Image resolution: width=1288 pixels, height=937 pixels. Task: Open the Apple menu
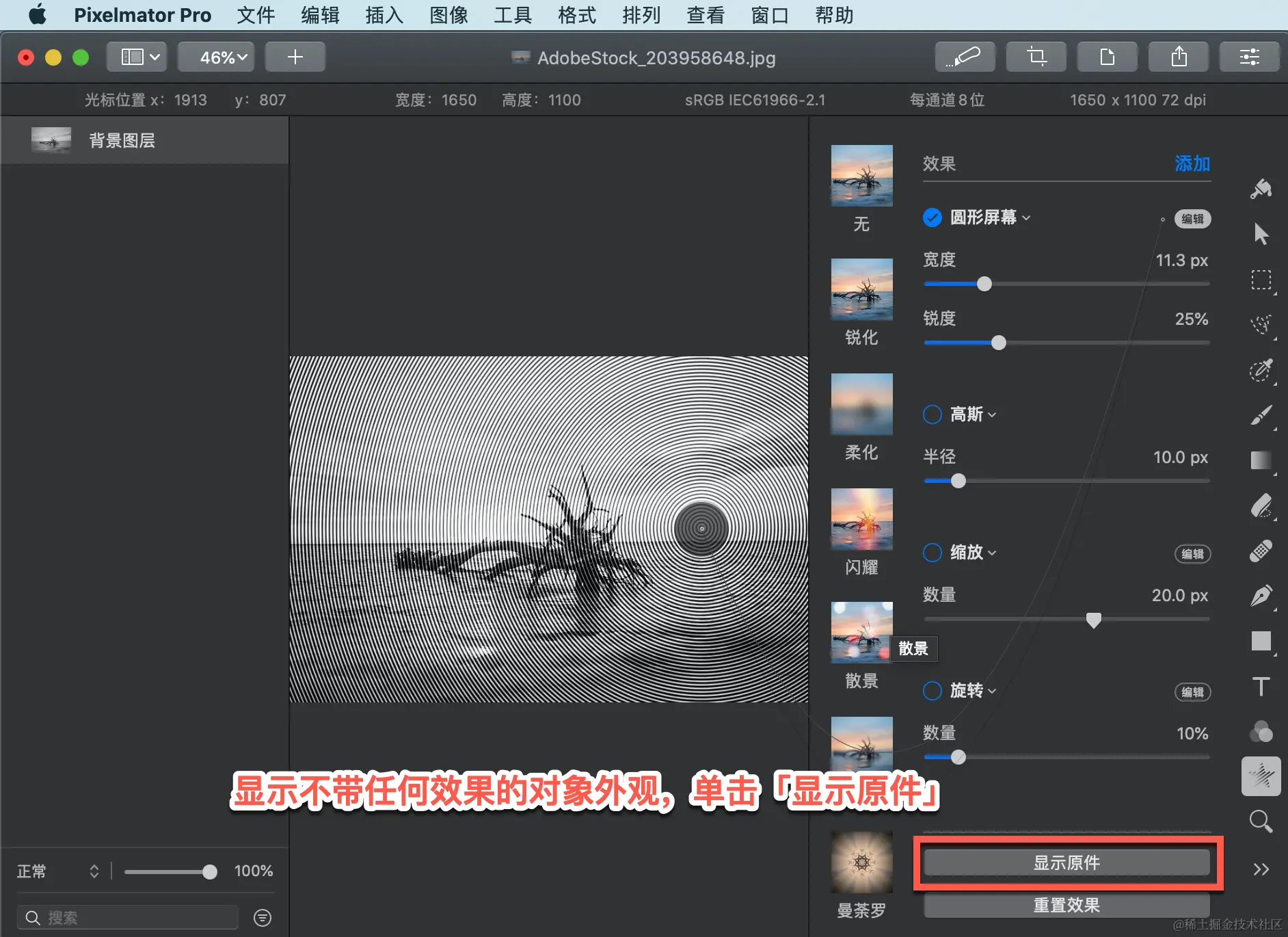(38, 15)
